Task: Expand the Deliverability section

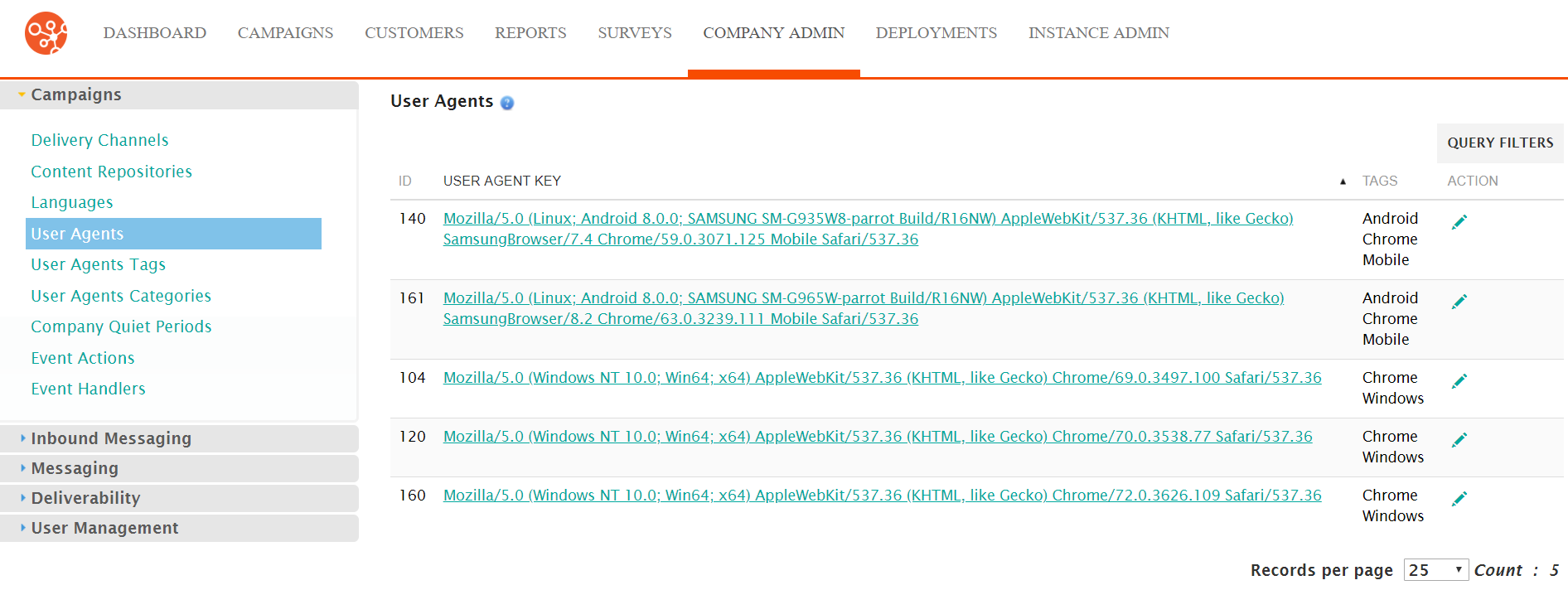Action: (x=179, y=498)
